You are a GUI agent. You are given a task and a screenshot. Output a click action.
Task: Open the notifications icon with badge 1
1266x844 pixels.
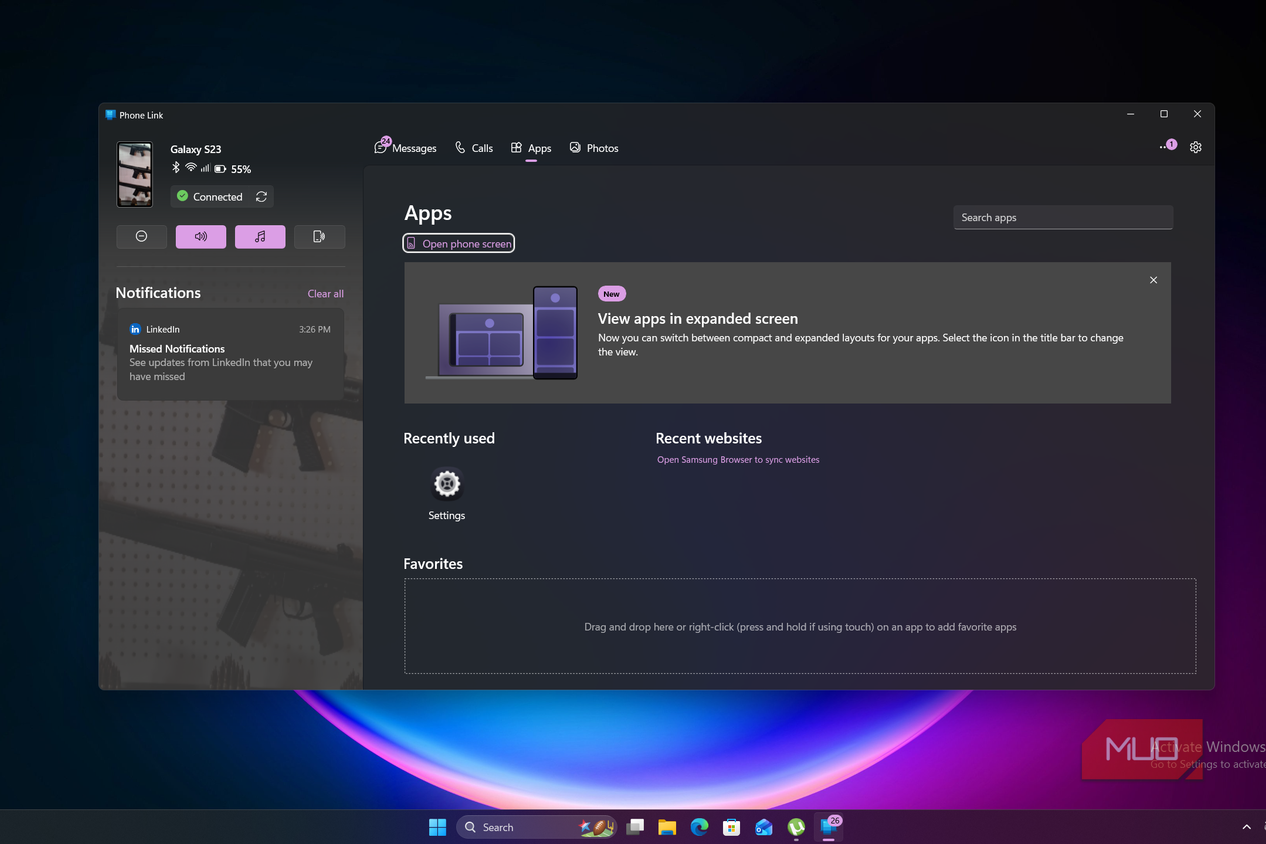pos(1168,147)
